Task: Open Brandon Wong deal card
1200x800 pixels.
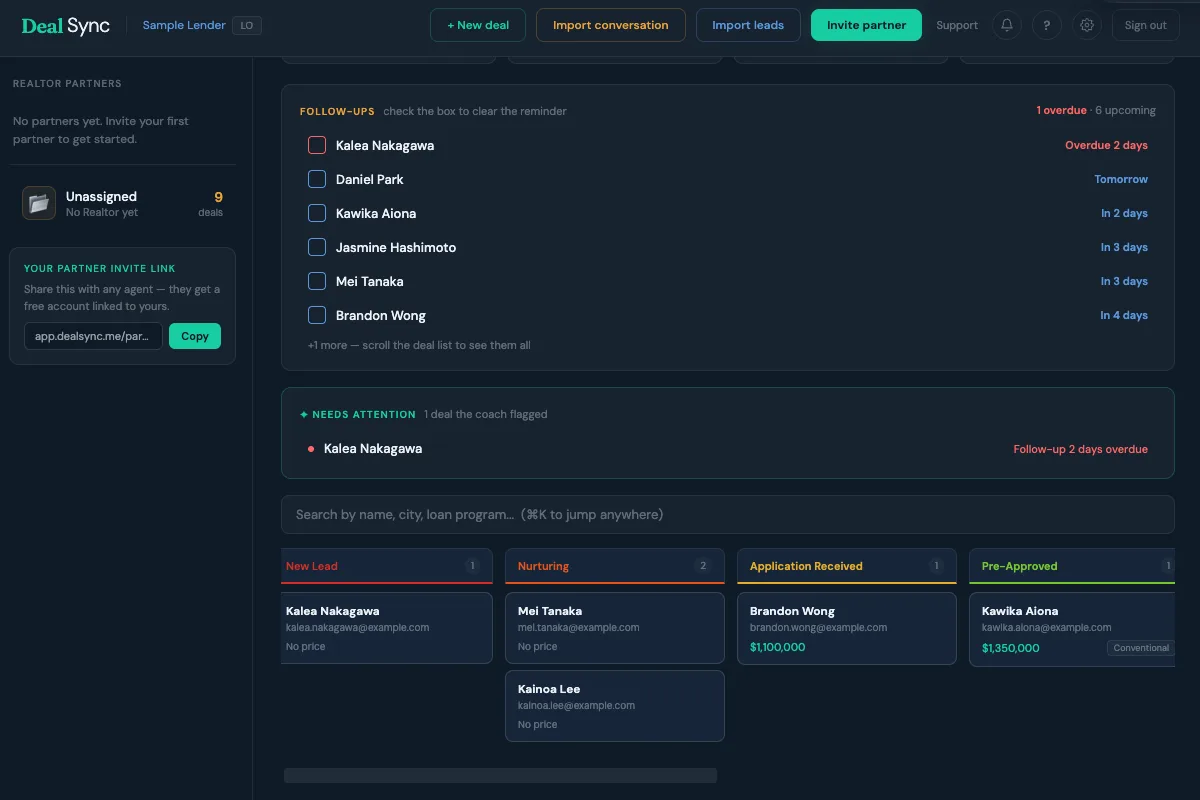Action: [847, 628]
